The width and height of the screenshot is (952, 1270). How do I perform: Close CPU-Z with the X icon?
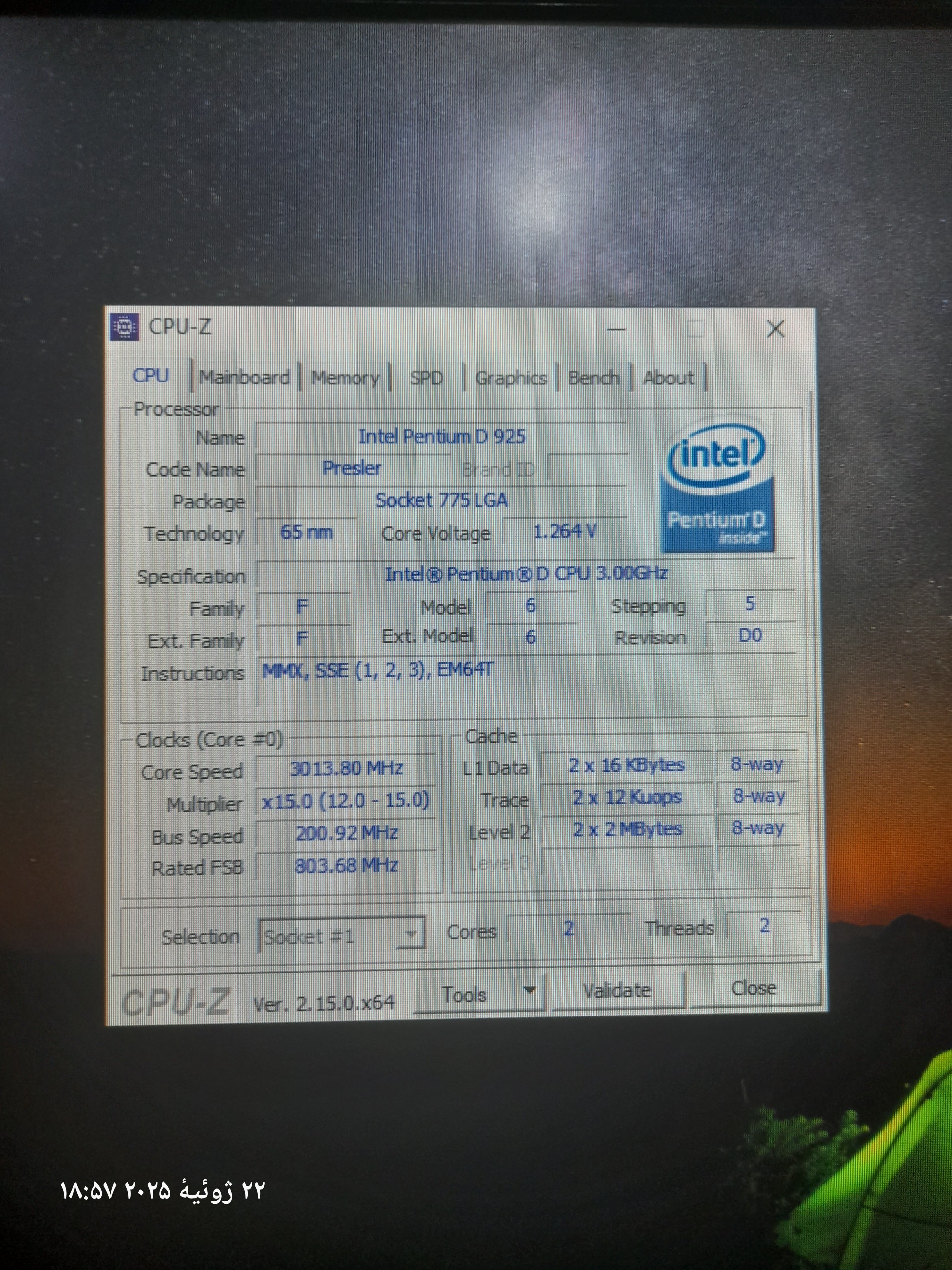(775, 329)
